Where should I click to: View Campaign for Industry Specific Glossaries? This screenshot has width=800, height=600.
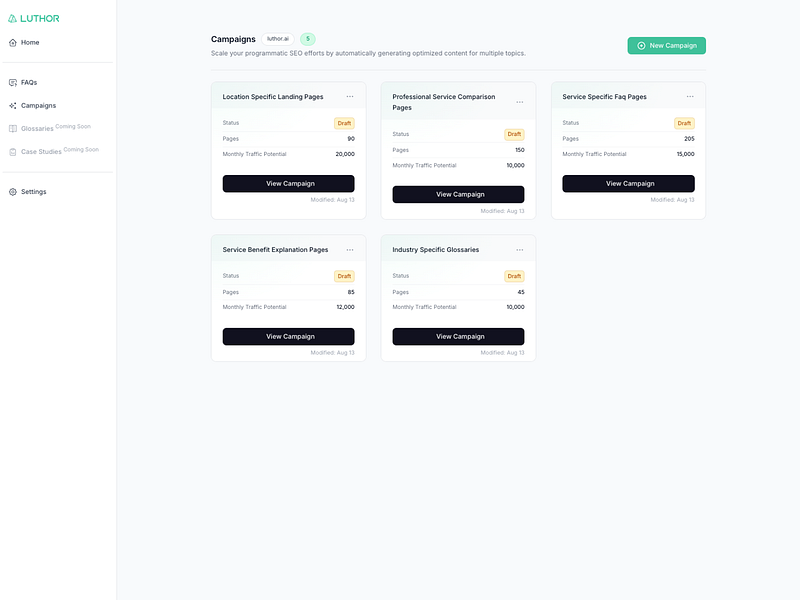click(458, 337)
